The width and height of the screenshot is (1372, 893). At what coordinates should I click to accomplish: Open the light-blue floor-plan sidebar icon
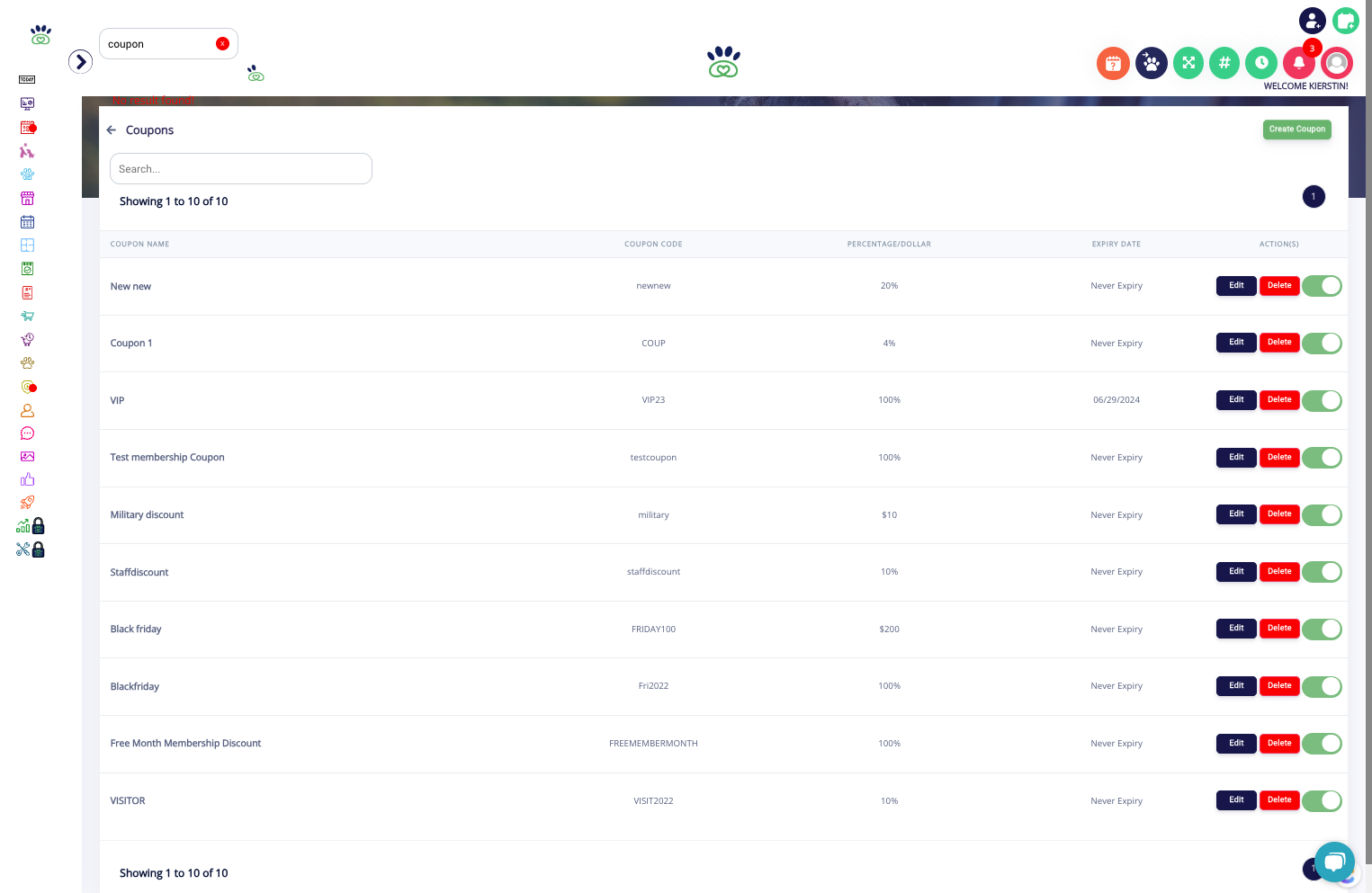(x=27, y=245)
